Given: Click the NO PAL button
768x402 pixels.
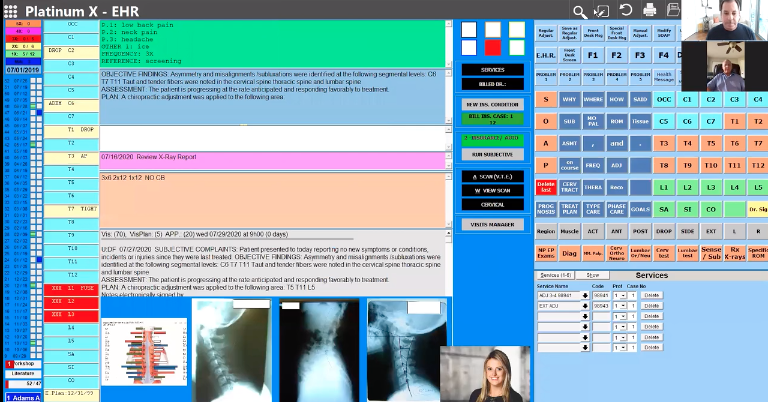Looking at the screenshot, I should point(593,121).
